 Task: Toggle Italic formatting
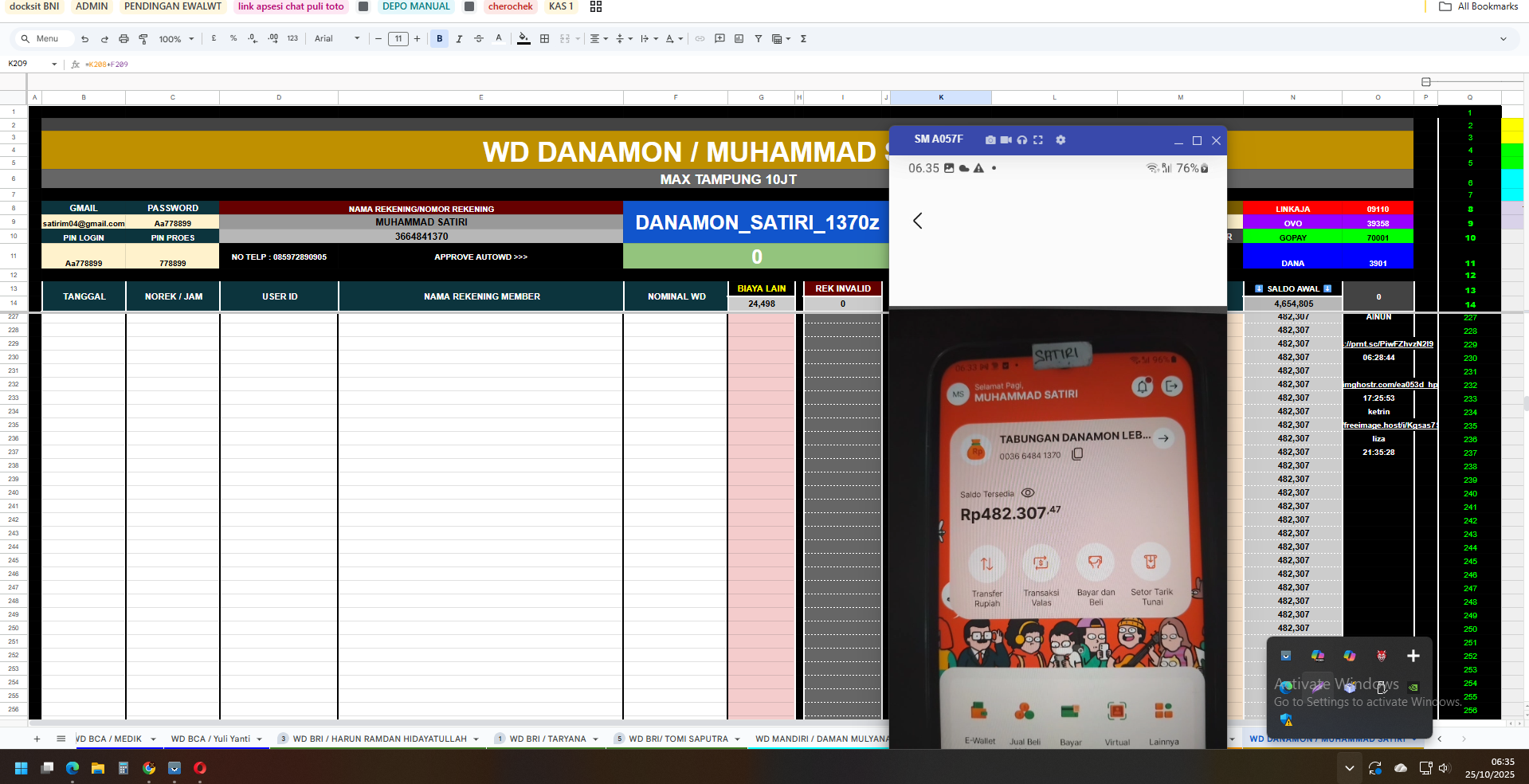pyautogui.click(x=459, y=39)
